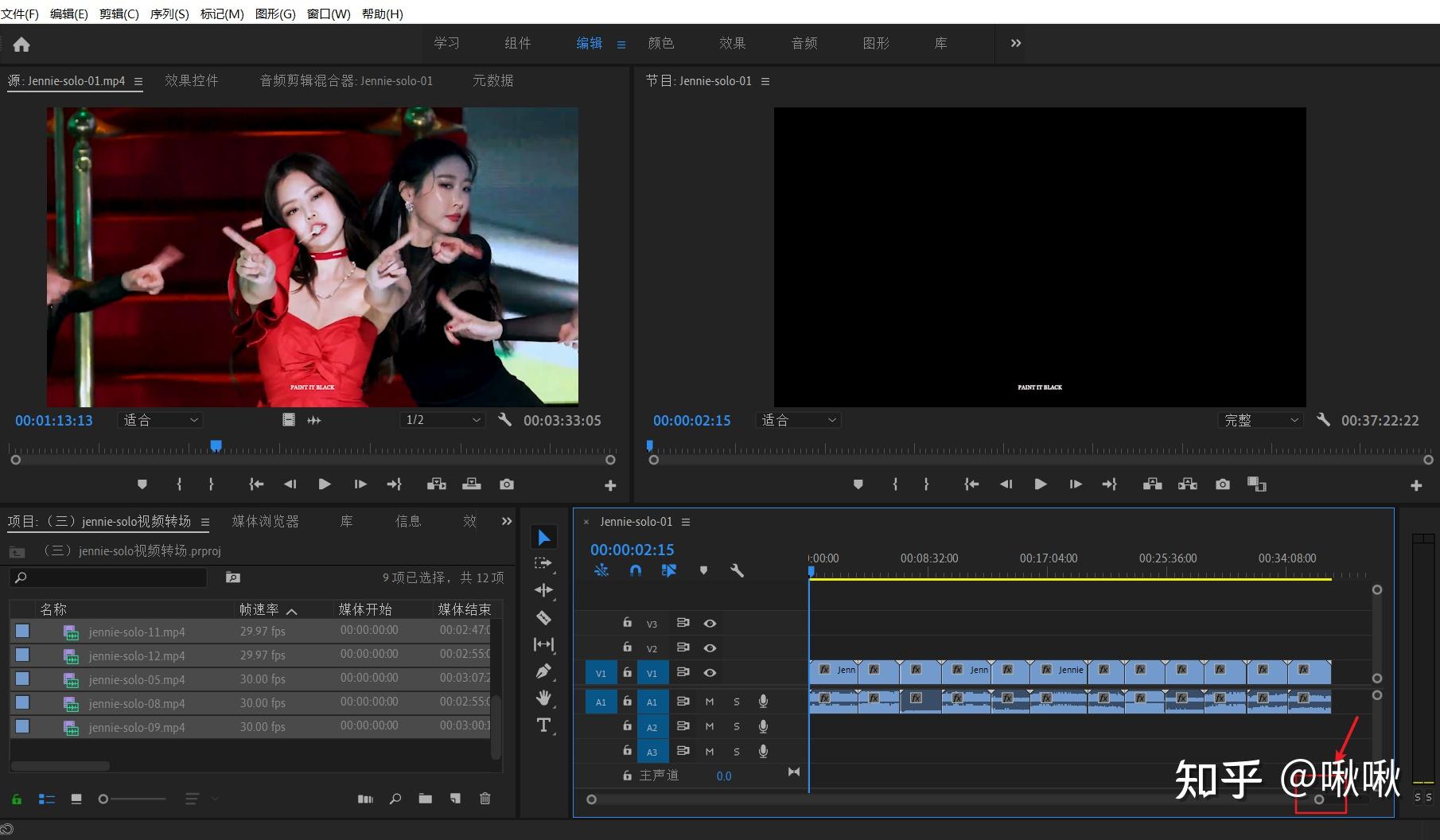Select the Selection arrow tool
The height and width of the screenshot is (840, 1440).
(x=543, y=538)
